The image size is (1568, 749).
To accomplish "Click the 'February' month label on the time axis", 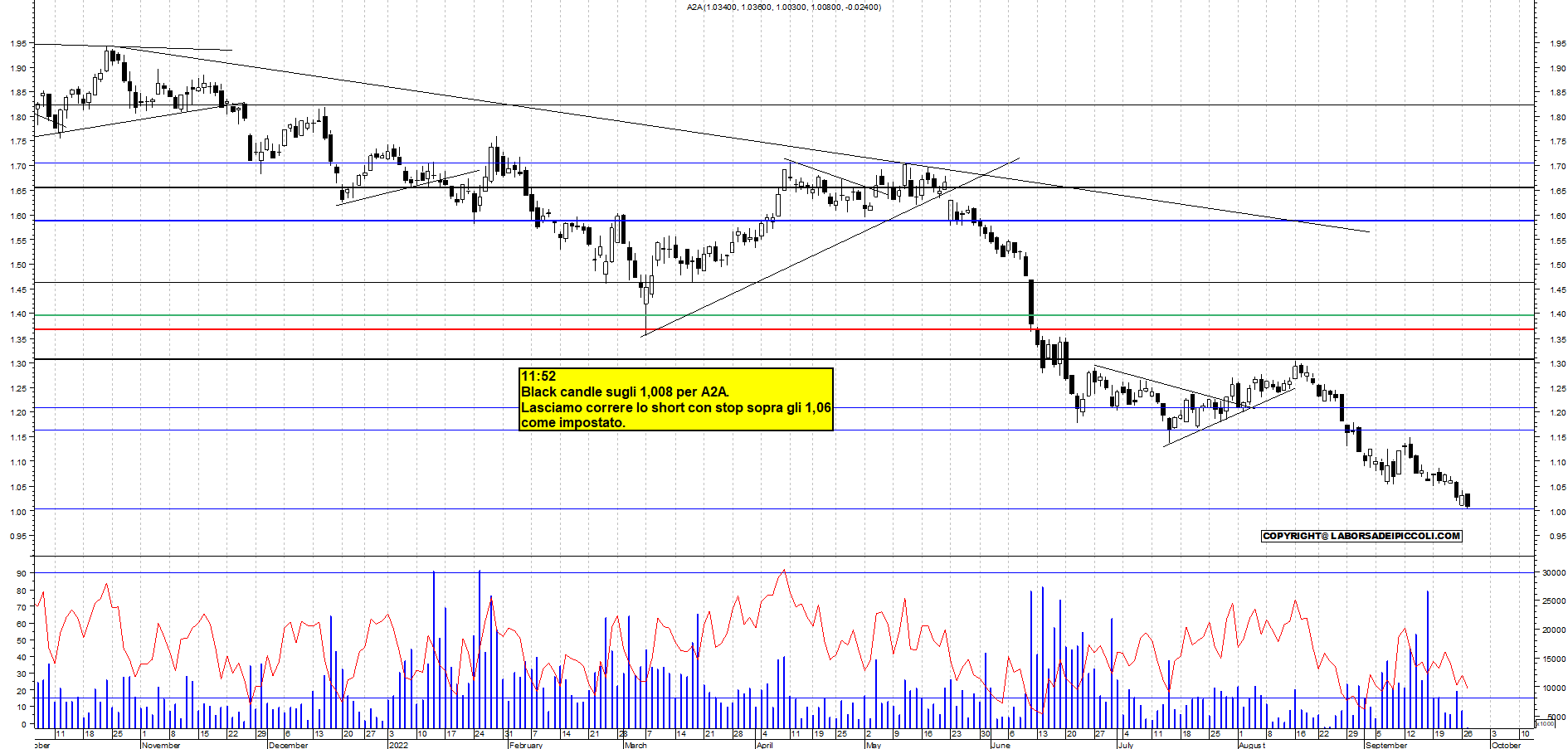I will pos(526,745).
